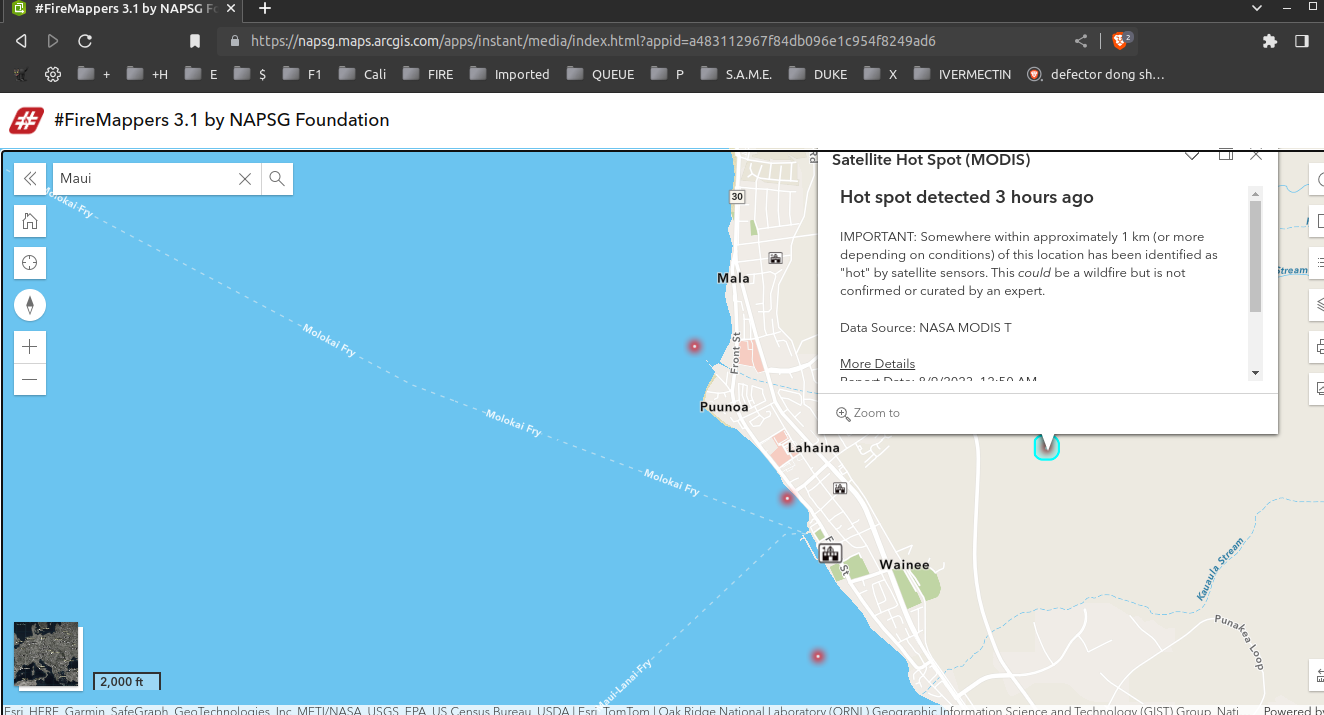
Task: Open the P bookmarks folder
Action: tap(667, 74)
